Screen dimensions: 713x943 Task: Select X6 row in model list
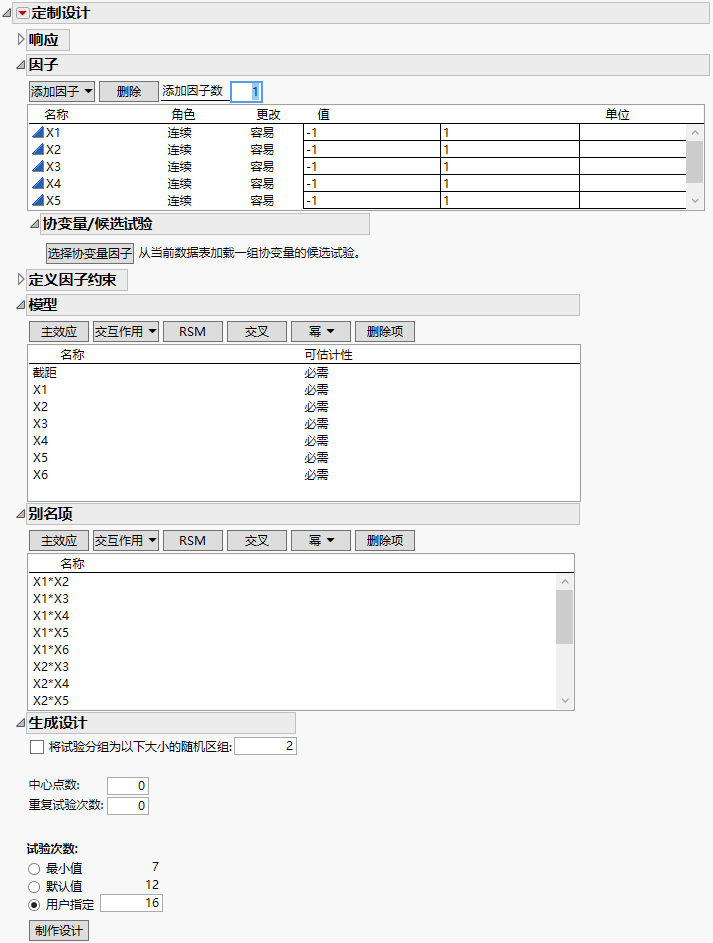pyautogui.click(x=304, y=475)
